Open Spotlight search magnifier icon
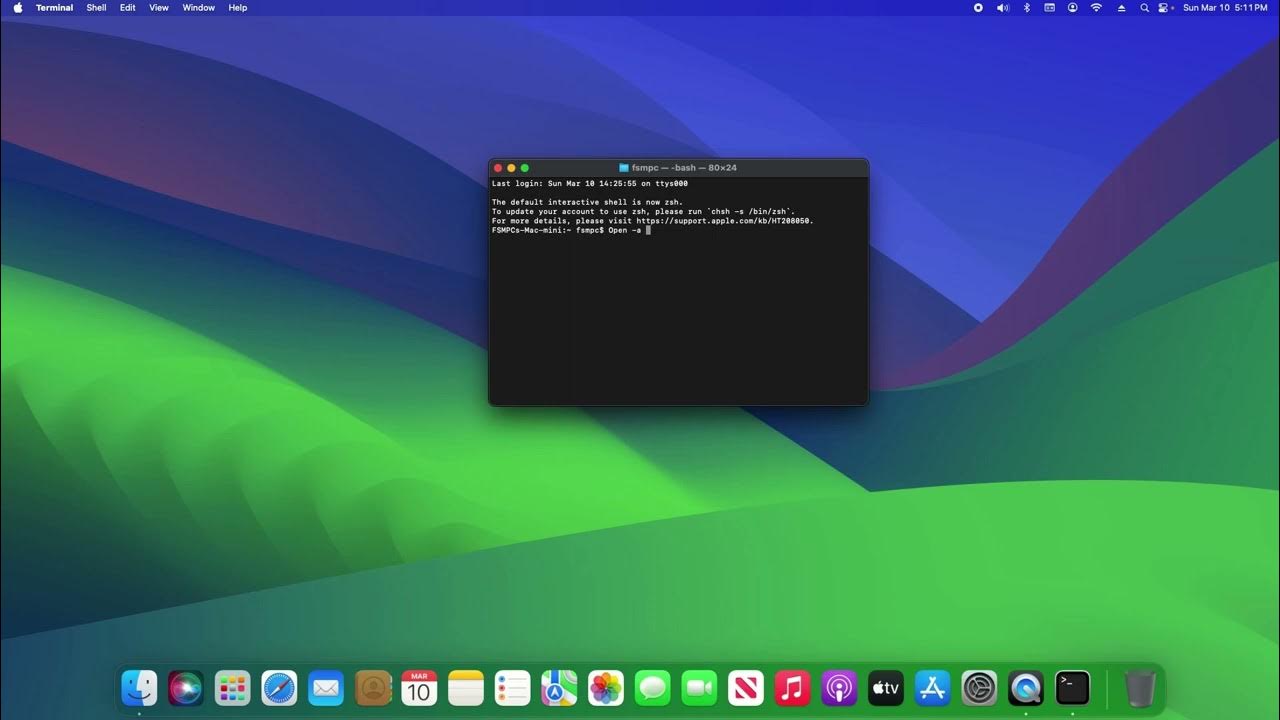The width and height of the screenshot is (1280, 720). click(1144, 7)
